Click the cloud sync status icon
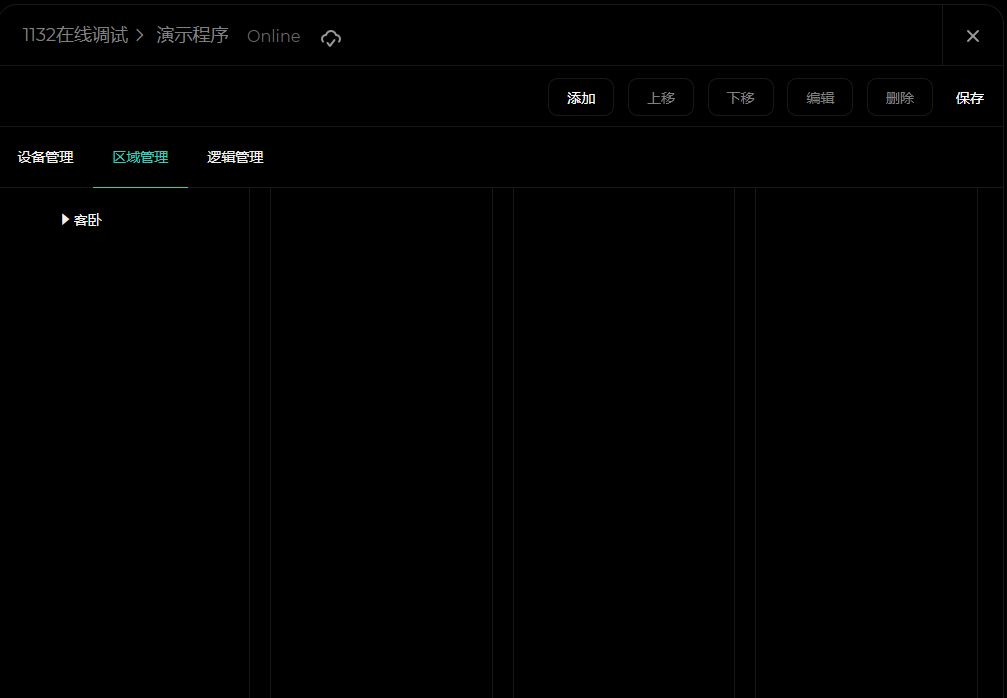Viewport: 1007px width, 698px height. [x=331, y=38]
